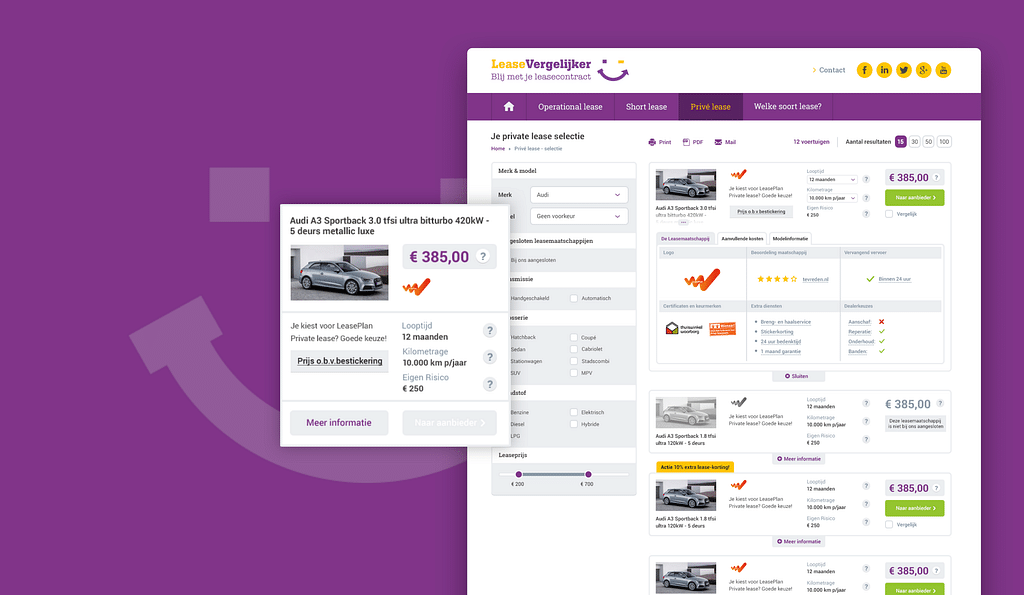The image size is (1024, 595).
Task: Switch to the Operational lease tab
Action: [x=570, y=107]
